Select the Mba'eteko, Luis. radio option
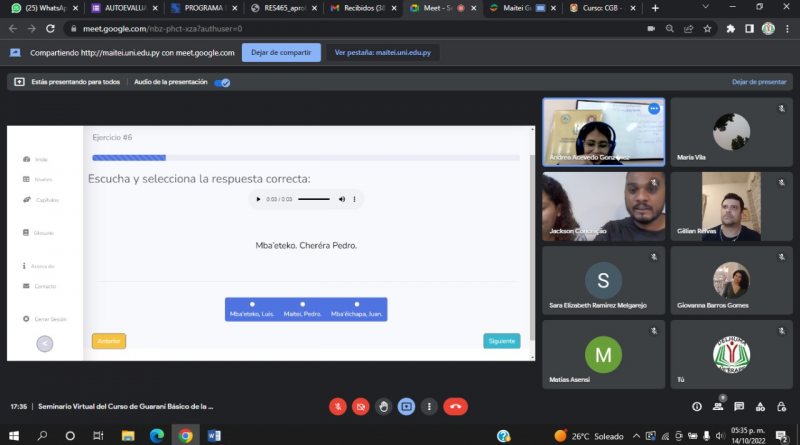The height and width of the screenshot is (445, 800). tap(252, 304)
